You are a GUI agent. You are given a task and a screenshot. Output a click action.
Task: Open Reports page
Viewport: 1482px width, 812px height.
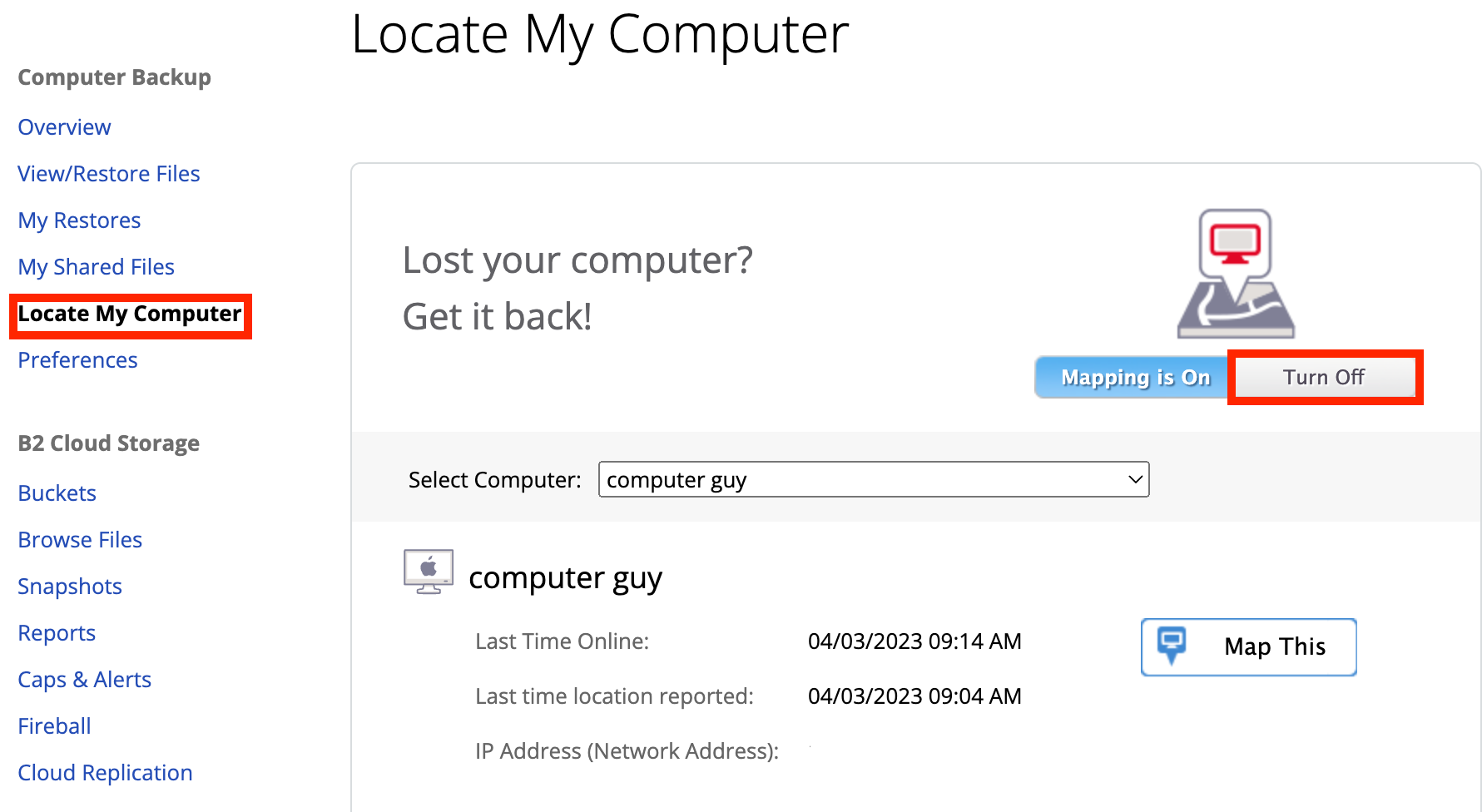[x=57, y=633]
